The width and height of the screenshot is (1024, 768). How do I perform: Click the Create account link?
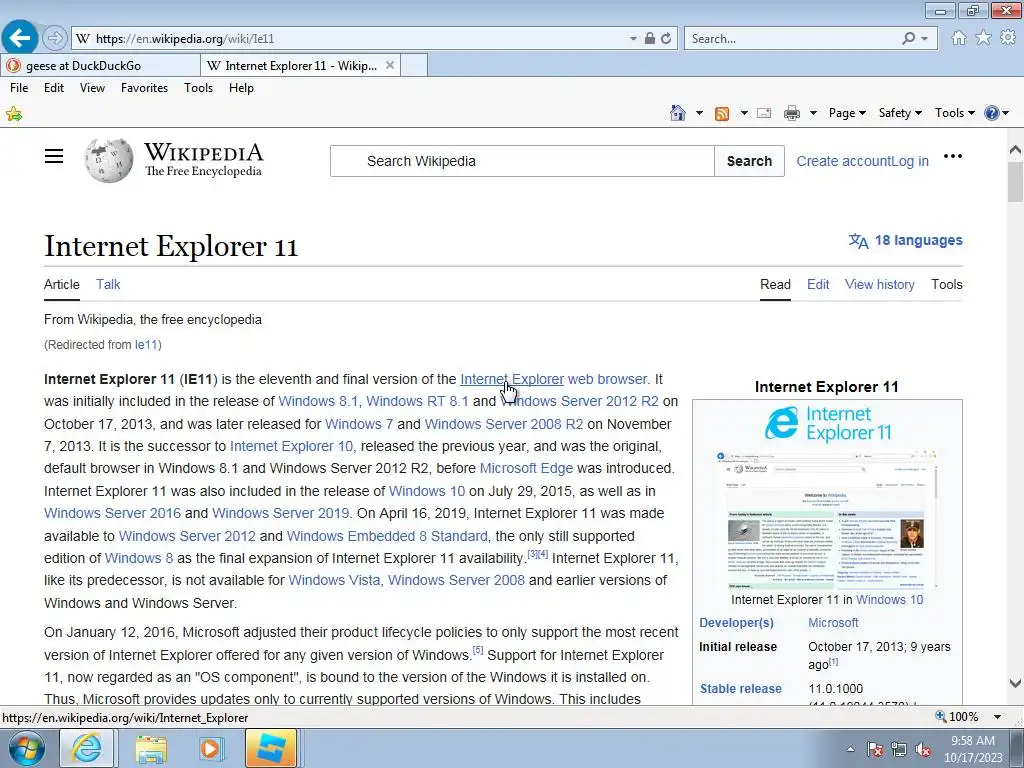point(843,161)
